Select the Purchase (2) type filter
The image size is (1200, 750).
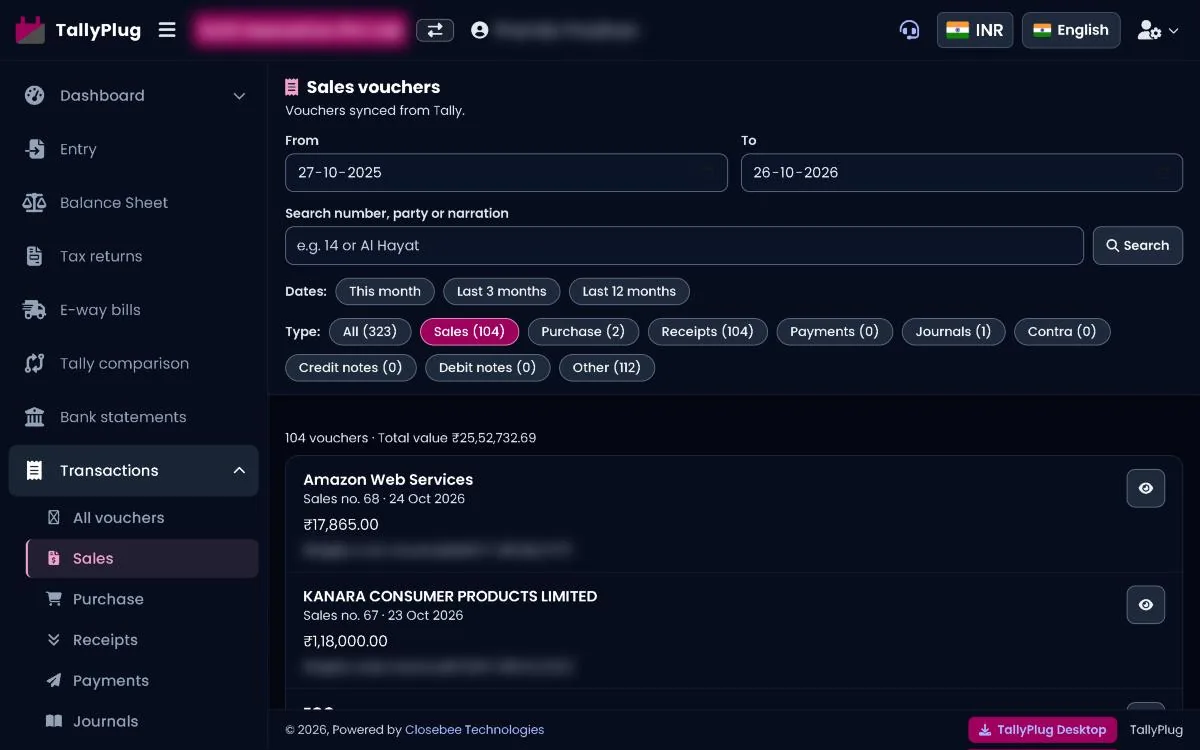click(583, 332)
